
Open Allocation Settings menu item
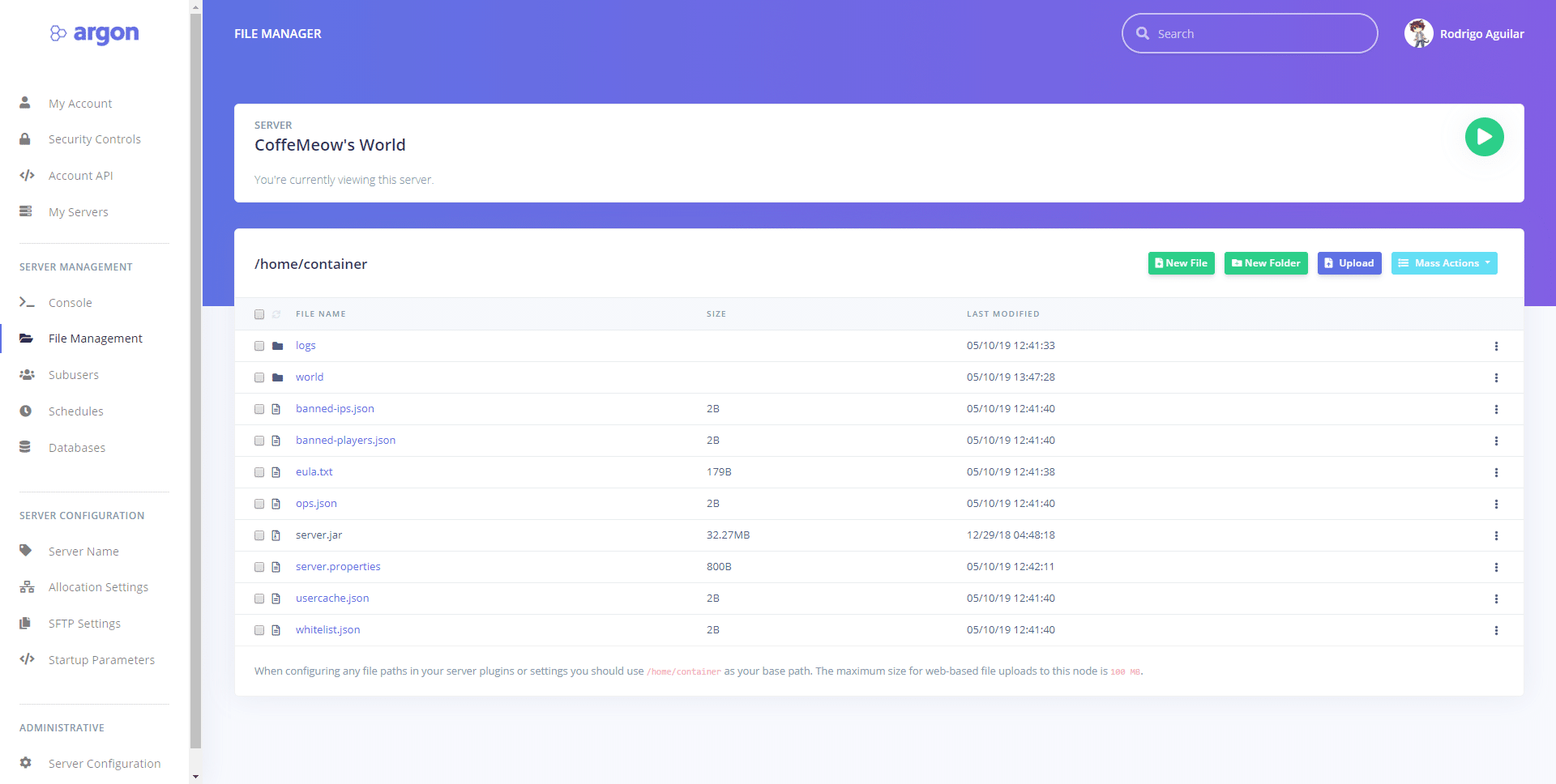point(98,587)
